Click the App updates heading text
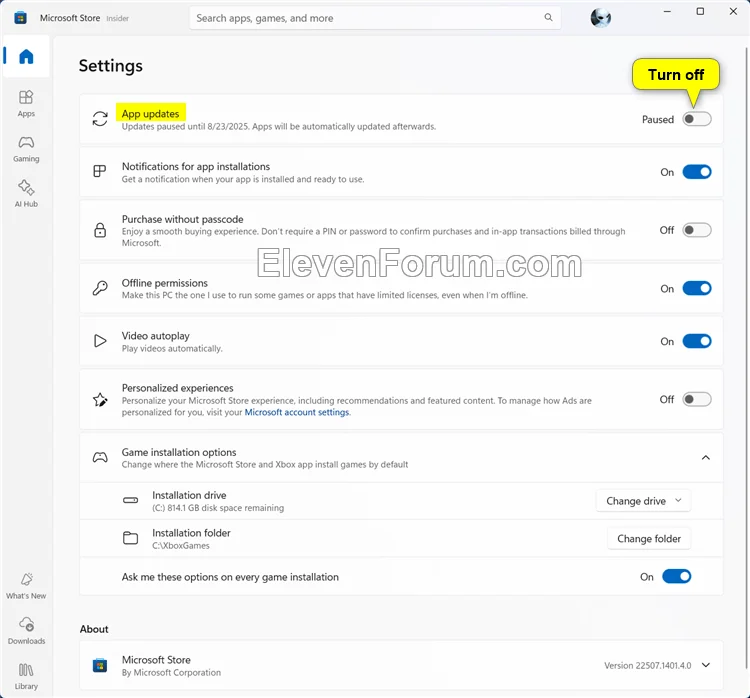Image resolution: width=750 pixels, height=698 pixels. (x=150, y=114)
